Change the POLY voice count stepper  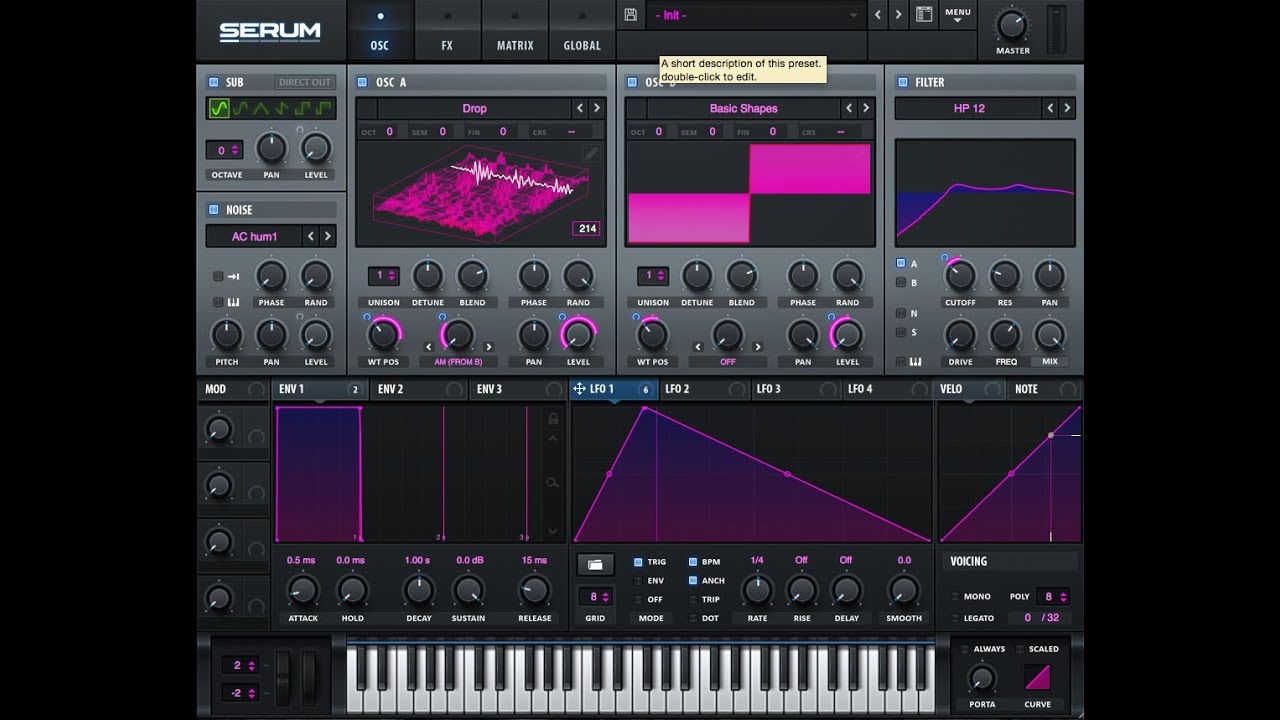[1053, 596]
